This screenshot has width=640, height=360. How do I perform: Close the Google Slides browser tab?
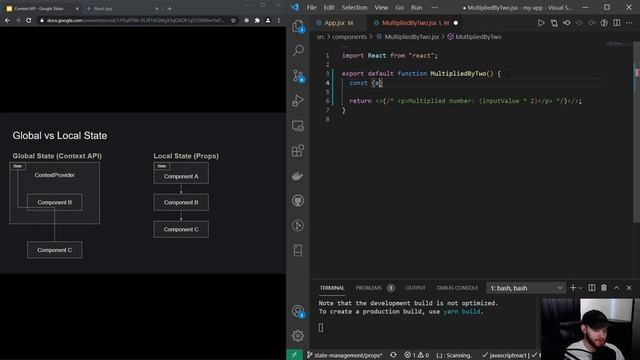77,8
